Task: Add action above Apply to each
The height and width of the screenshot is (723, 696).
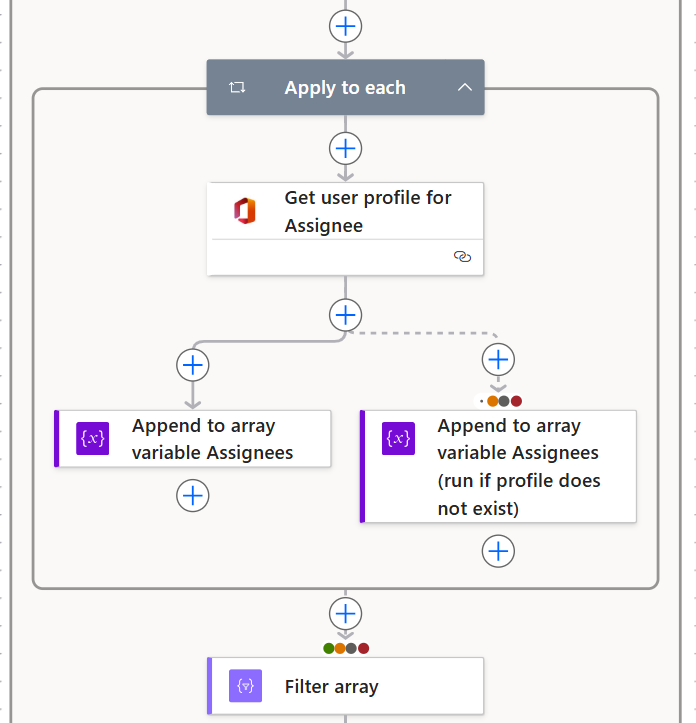Action: (x=345, y=26)
